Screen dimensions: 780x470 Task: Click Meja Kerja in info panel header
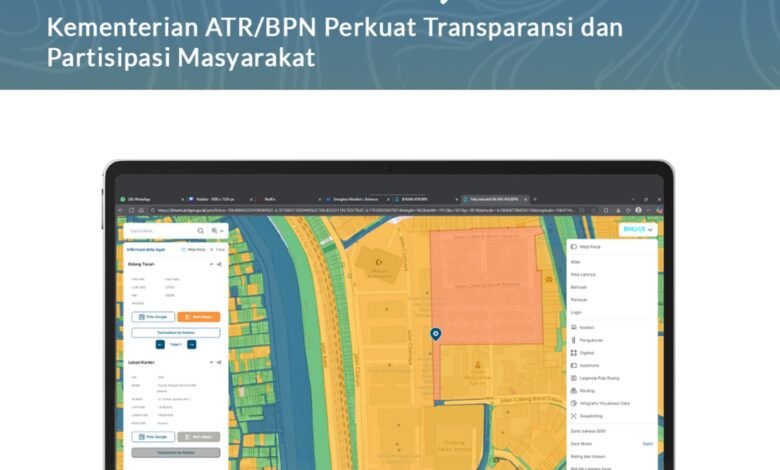[x=194, y=249]
